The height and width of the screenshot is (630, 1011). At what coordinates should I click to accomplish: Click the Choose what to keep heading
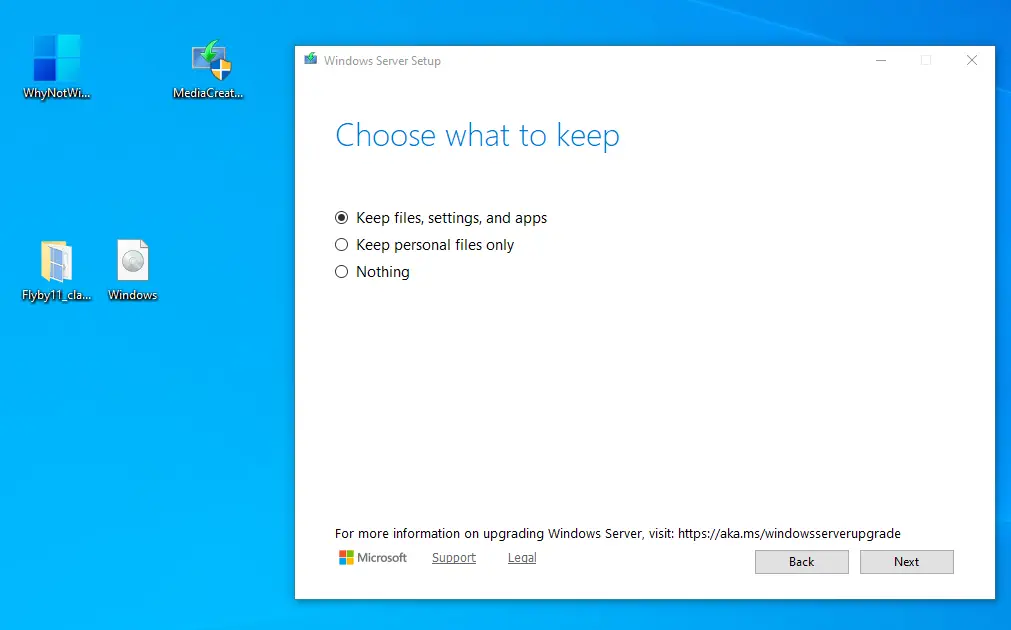(x=477, y=135)
